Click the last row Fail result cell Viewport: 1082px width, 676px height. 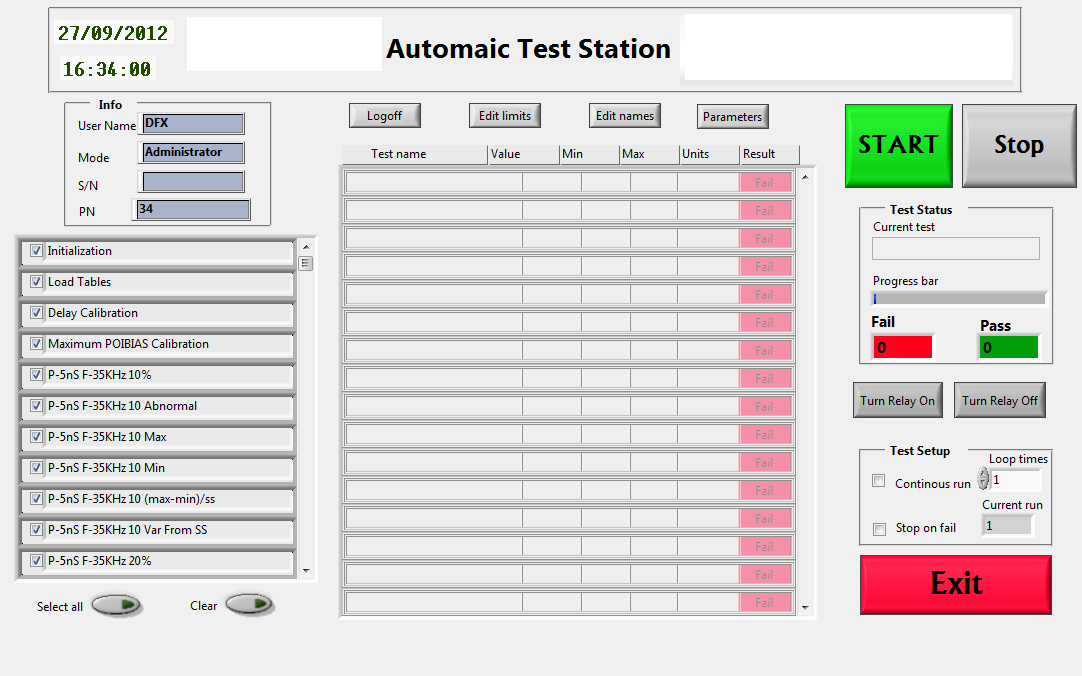pos(765,603)
